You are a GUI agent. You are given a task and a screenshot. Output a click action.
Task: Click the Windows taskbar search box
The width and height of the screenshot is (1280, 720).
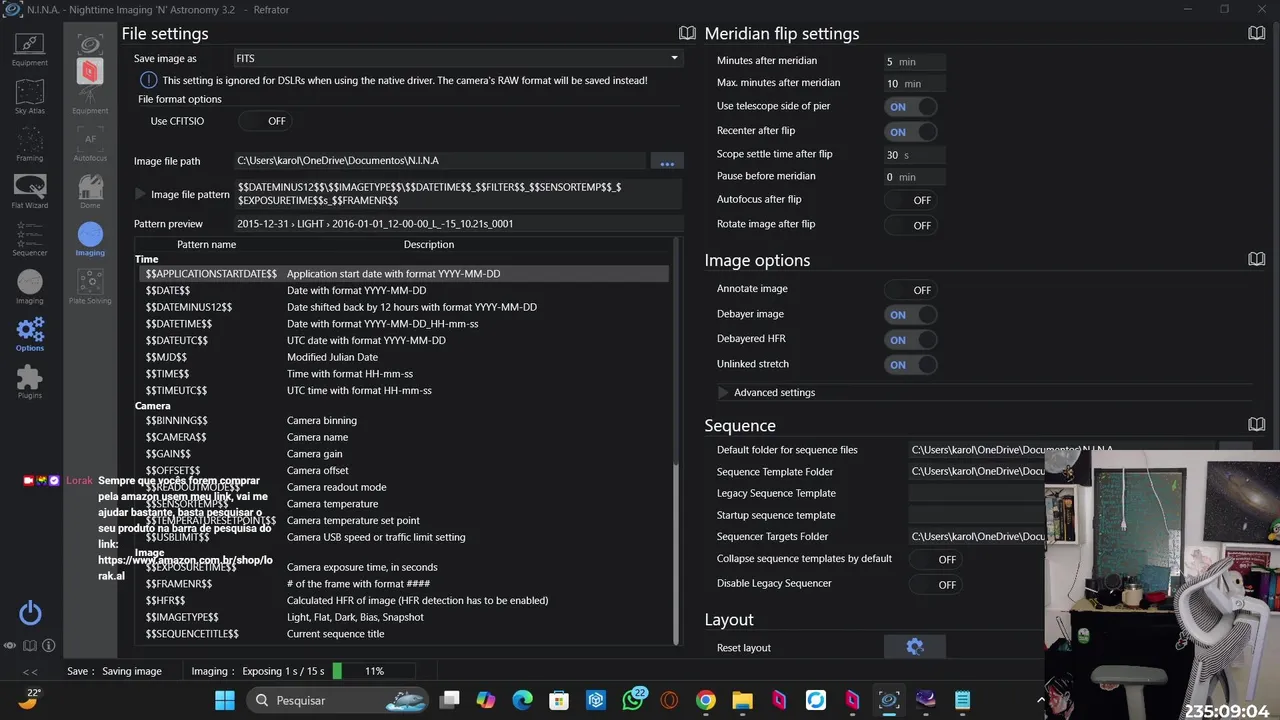(338, 700)
